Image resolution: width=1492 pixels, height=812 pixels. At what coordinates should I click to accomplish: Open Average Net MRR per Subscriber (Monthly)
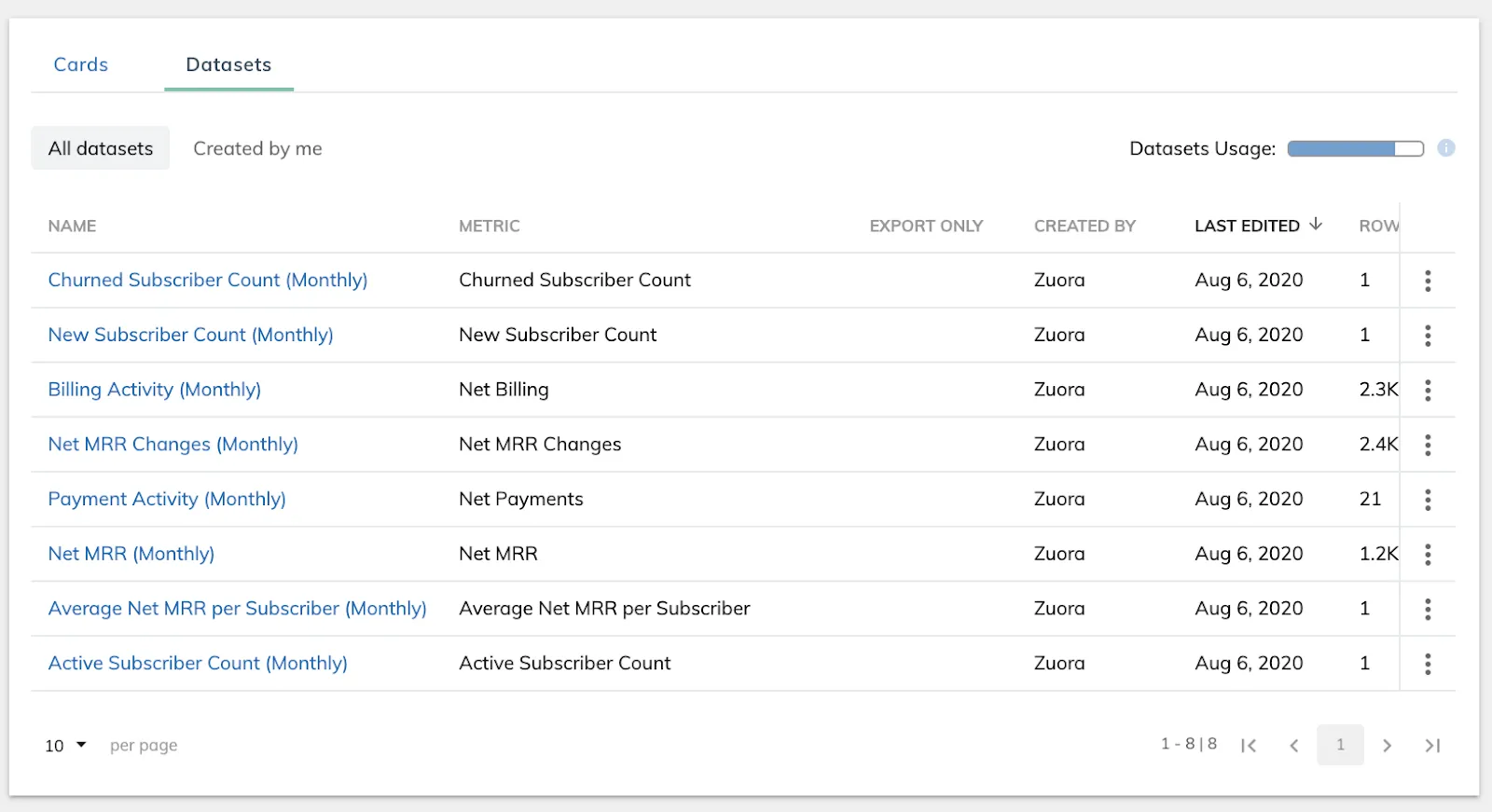[238, 609]
